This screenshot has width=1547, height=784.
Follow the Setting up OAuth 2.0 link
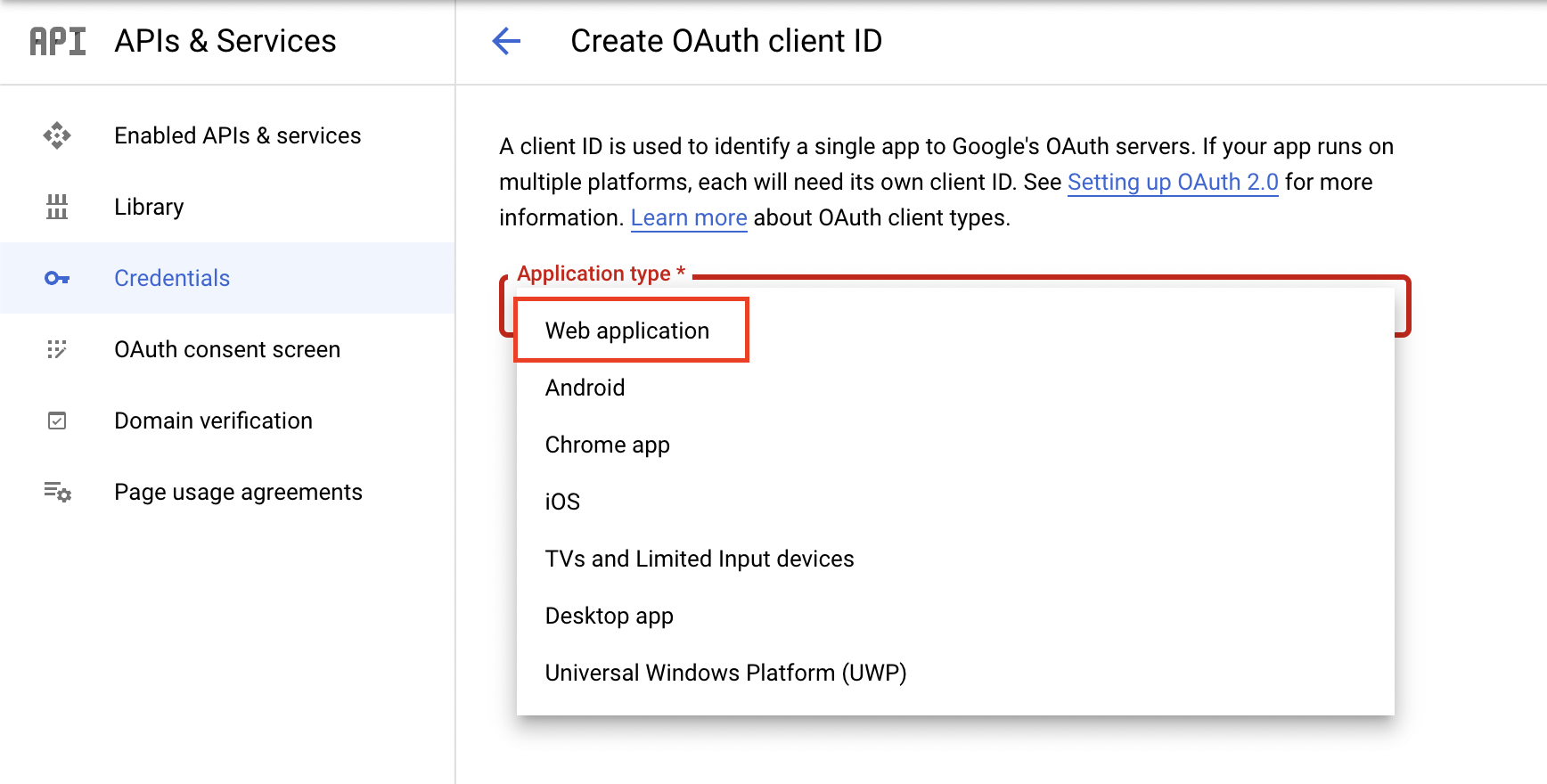point(1173,183)
